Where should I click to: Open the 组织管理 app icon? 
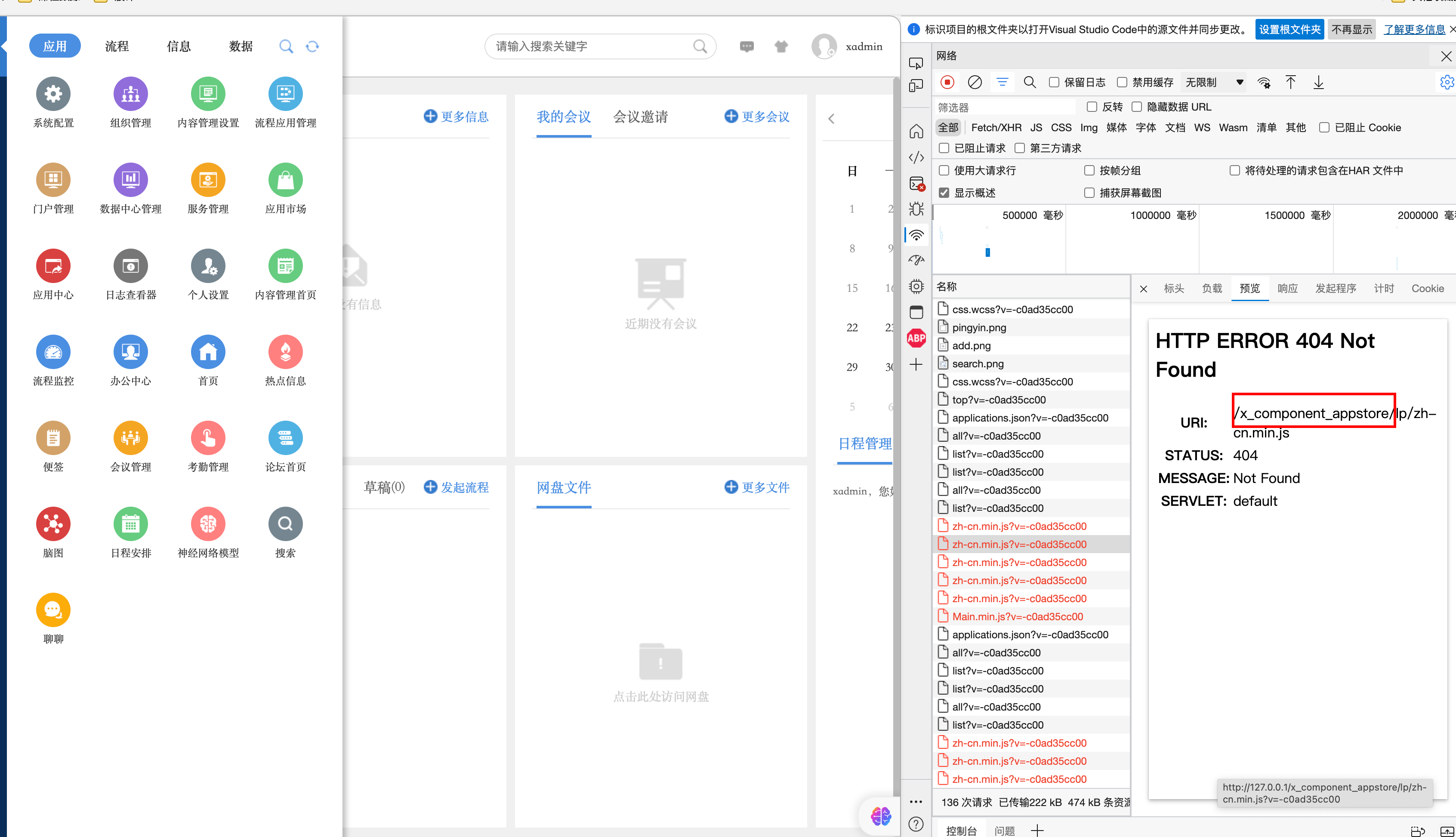130,94
